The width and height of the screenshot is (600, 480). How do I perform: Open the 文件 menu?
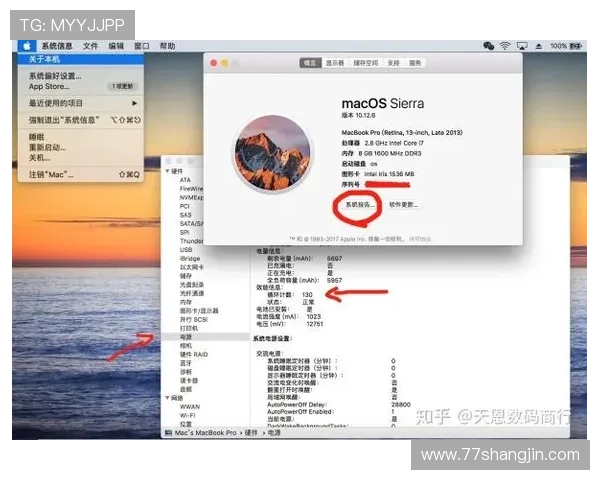pyautogui.click(x=90, y=46)
